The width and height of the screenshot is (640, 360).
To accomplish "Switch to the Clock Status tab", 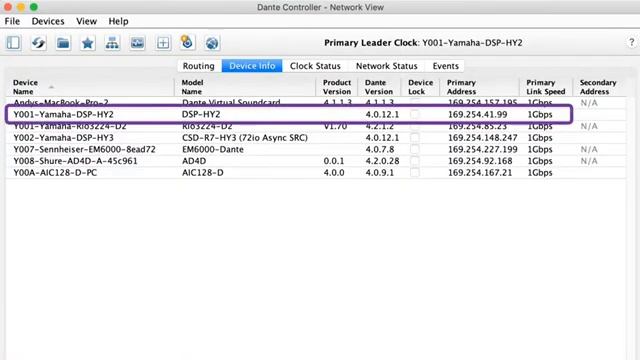I will pos(315,66).
